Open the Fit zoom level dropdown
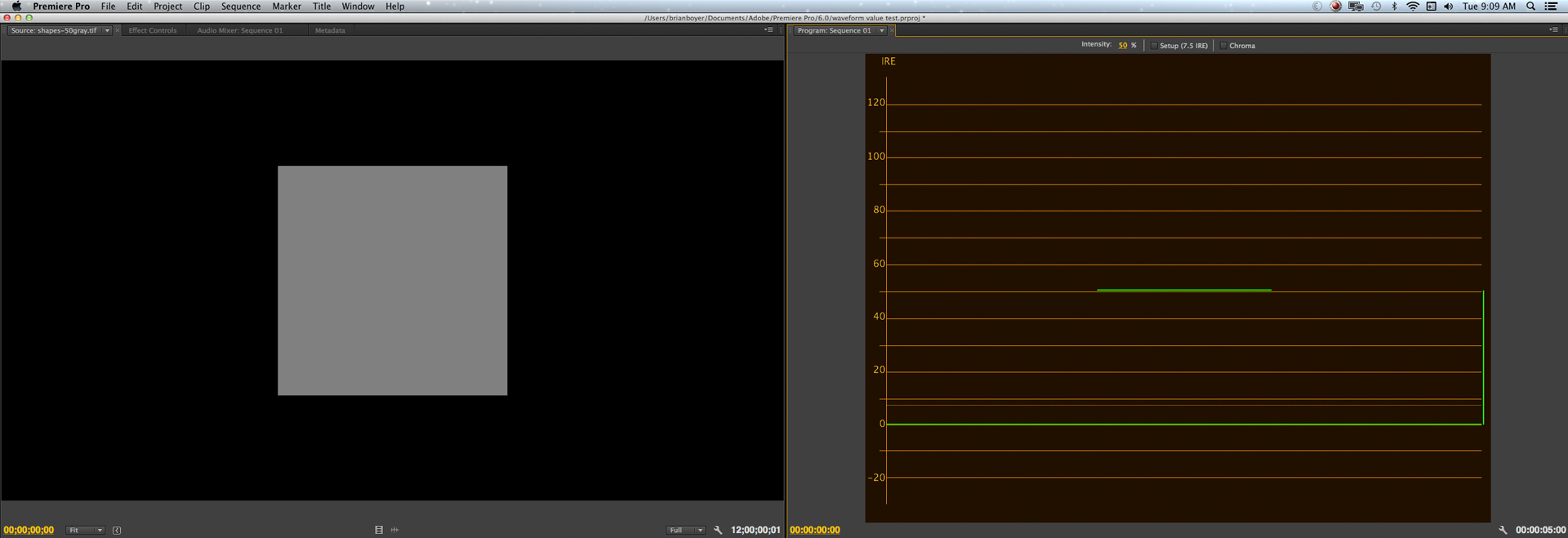This screenshot has height=538, width=1568. (x=85, y=531)
